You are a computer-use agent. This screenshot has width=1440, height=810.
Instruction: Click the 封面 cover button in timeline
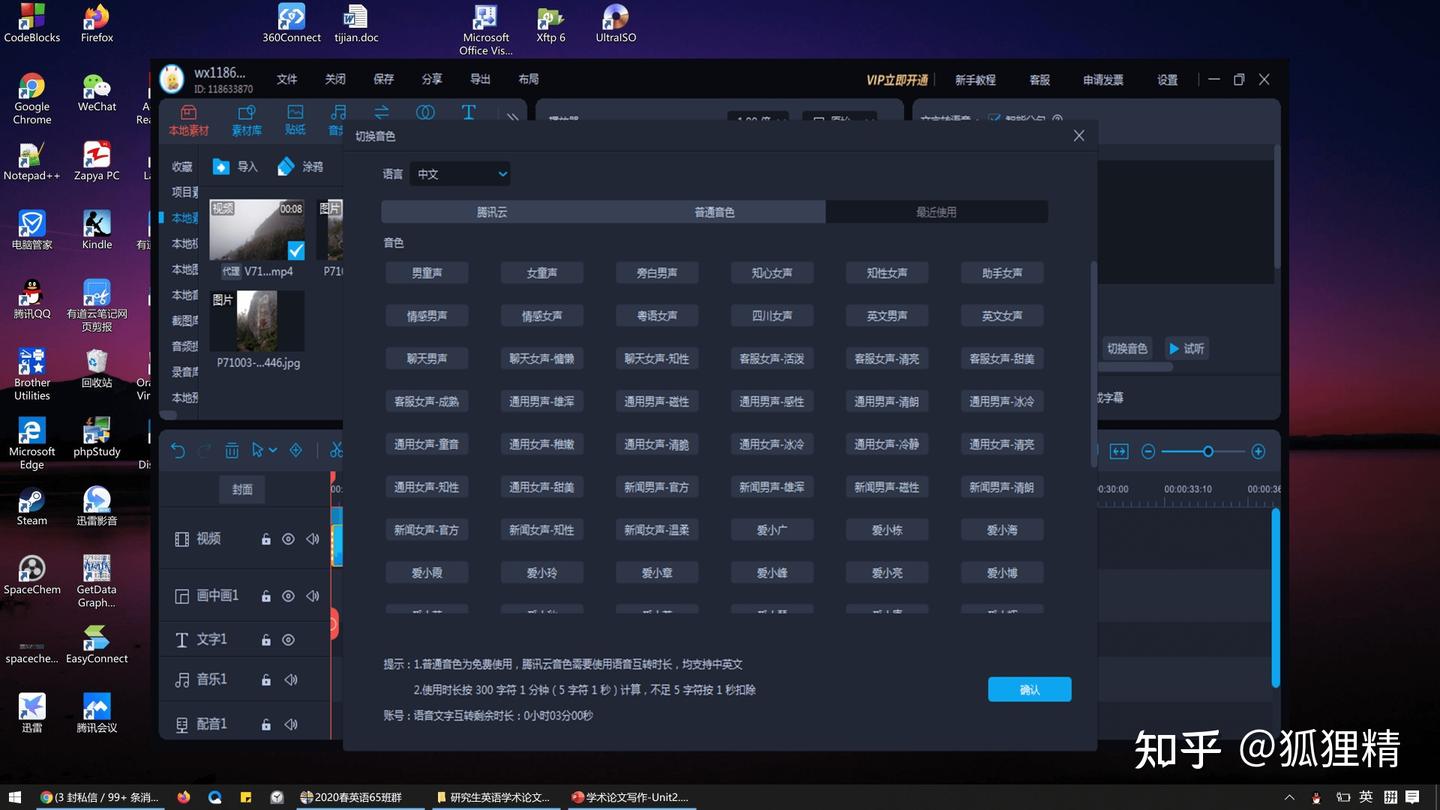(242, 489)
